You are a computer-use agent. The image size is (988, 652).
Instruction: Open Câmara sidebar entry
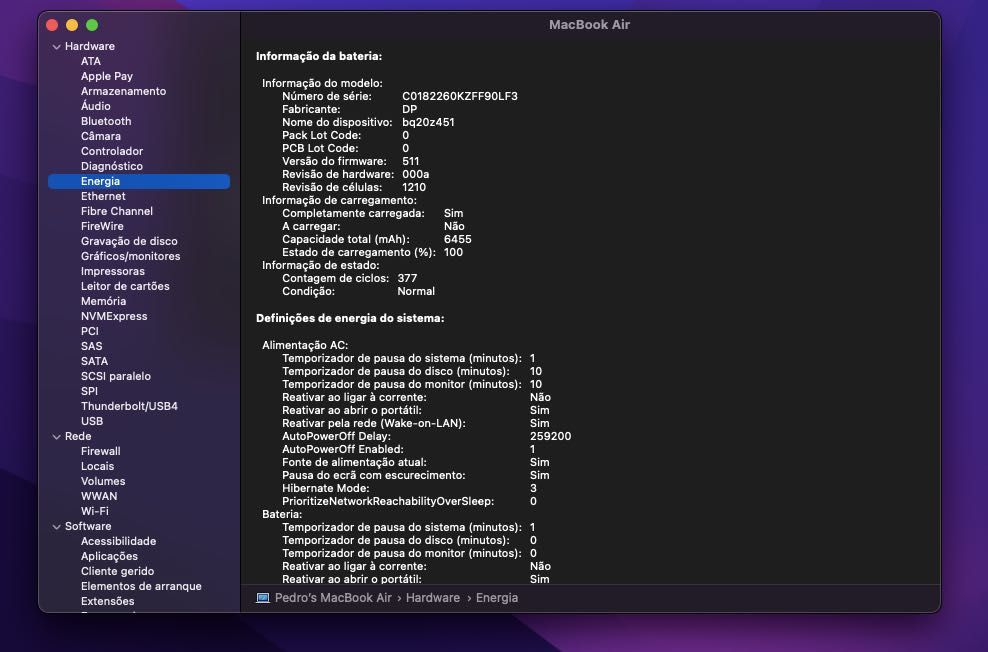pyautogui.click(x=101, y=136)
